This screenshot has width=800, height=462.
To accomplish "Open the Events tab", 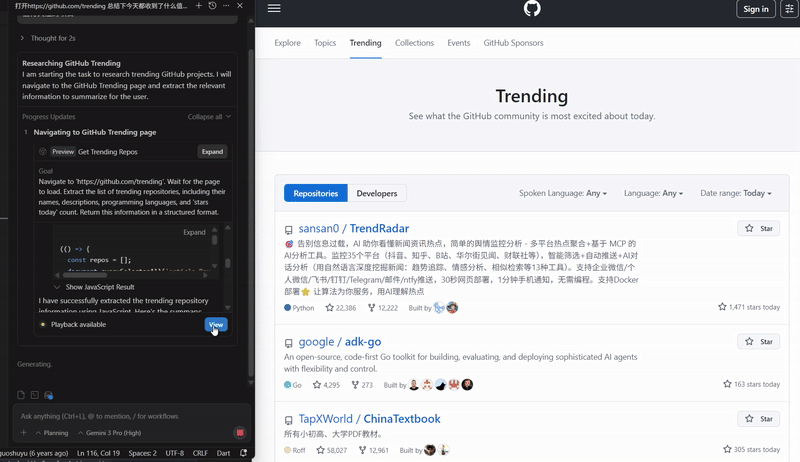I will [x=459, y=43].
